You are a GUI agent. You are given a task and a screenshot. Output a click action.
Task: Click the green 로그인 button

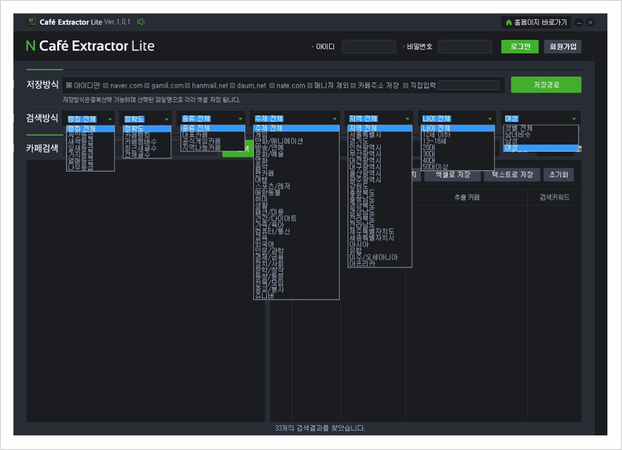tap(520, 46)
